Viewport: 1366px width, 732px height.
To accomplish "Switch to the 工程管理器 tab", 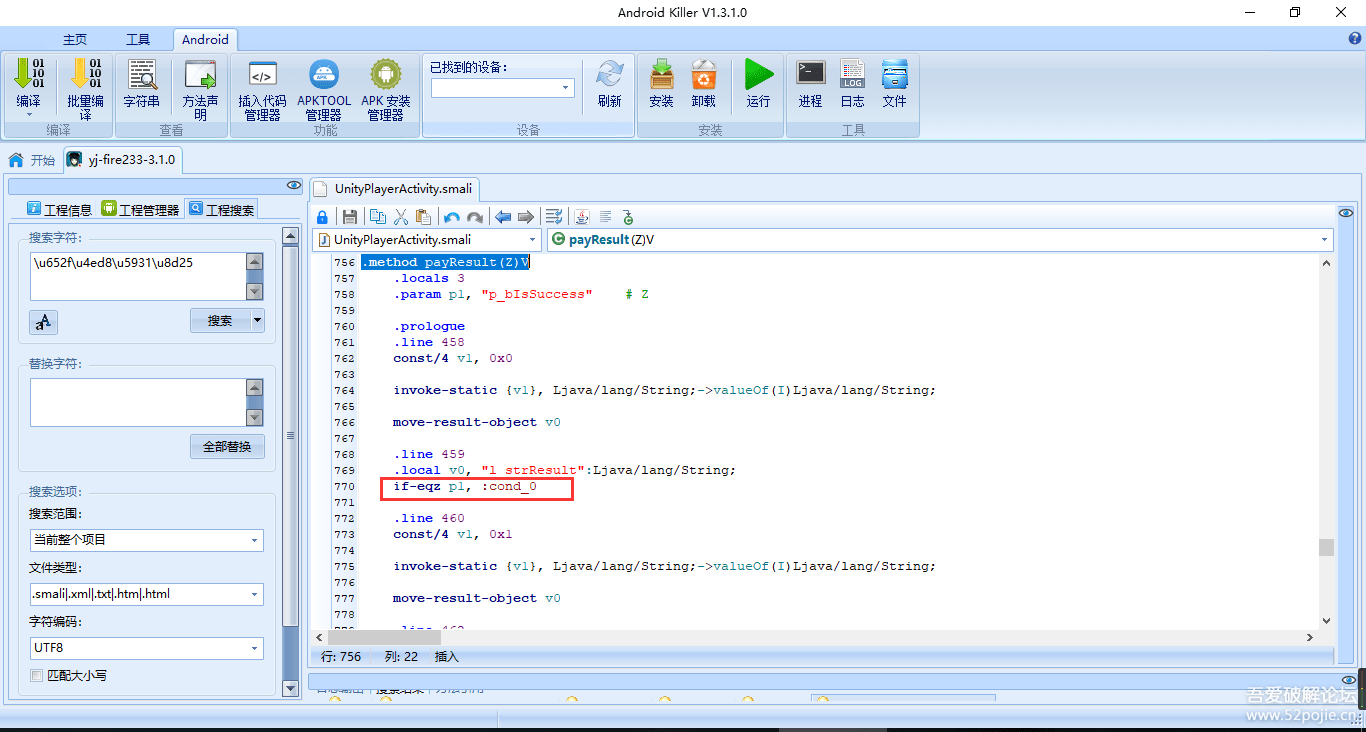I will pyautogui.click(x=140, y=209).
